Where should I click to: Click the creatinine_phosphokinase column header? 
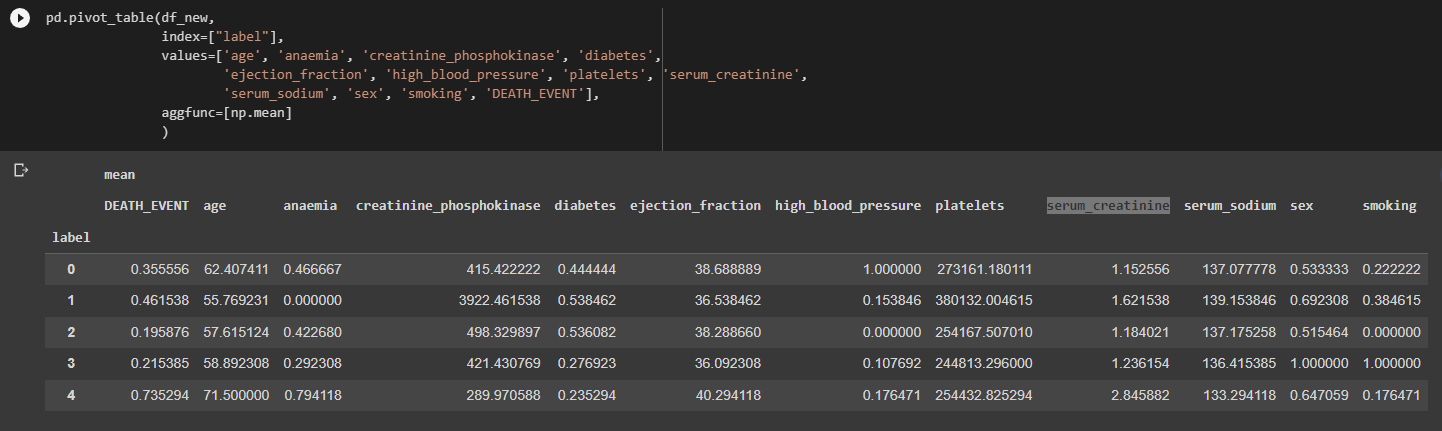tap(448, 206)
